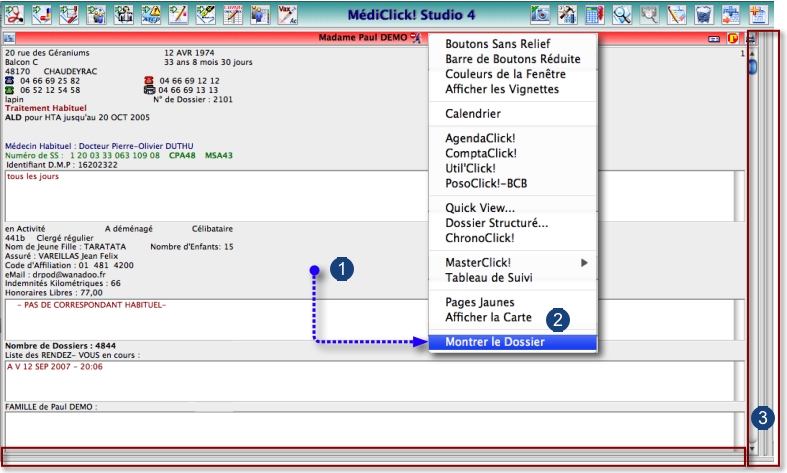Click the trash basket toolbar icon

click(704, 15)
